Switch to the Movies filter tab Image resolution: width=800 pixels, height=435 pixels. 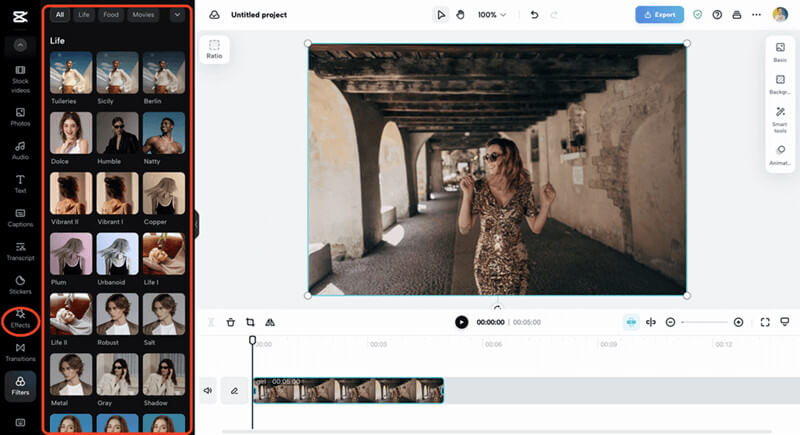tap(143, 15)
